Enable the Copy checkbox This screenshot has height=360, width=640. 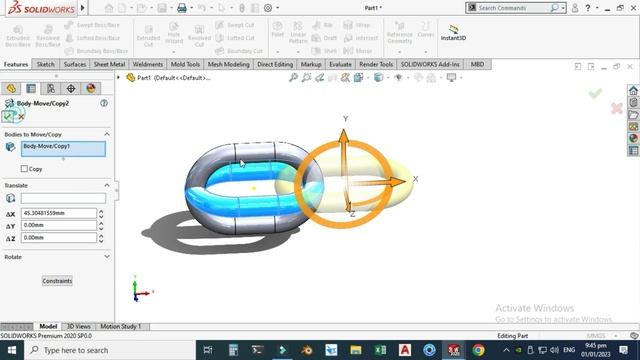[x=24, y=169]
